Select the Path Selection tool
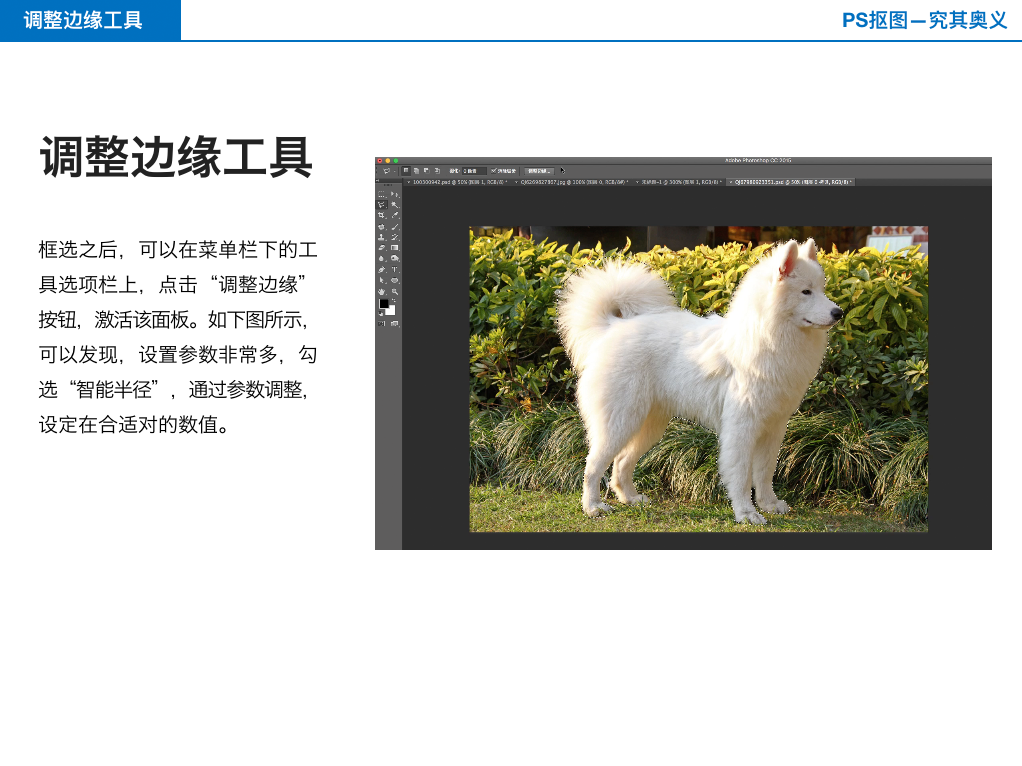Viewport: 1022px width, 766px height. click(x=381, y=280)
